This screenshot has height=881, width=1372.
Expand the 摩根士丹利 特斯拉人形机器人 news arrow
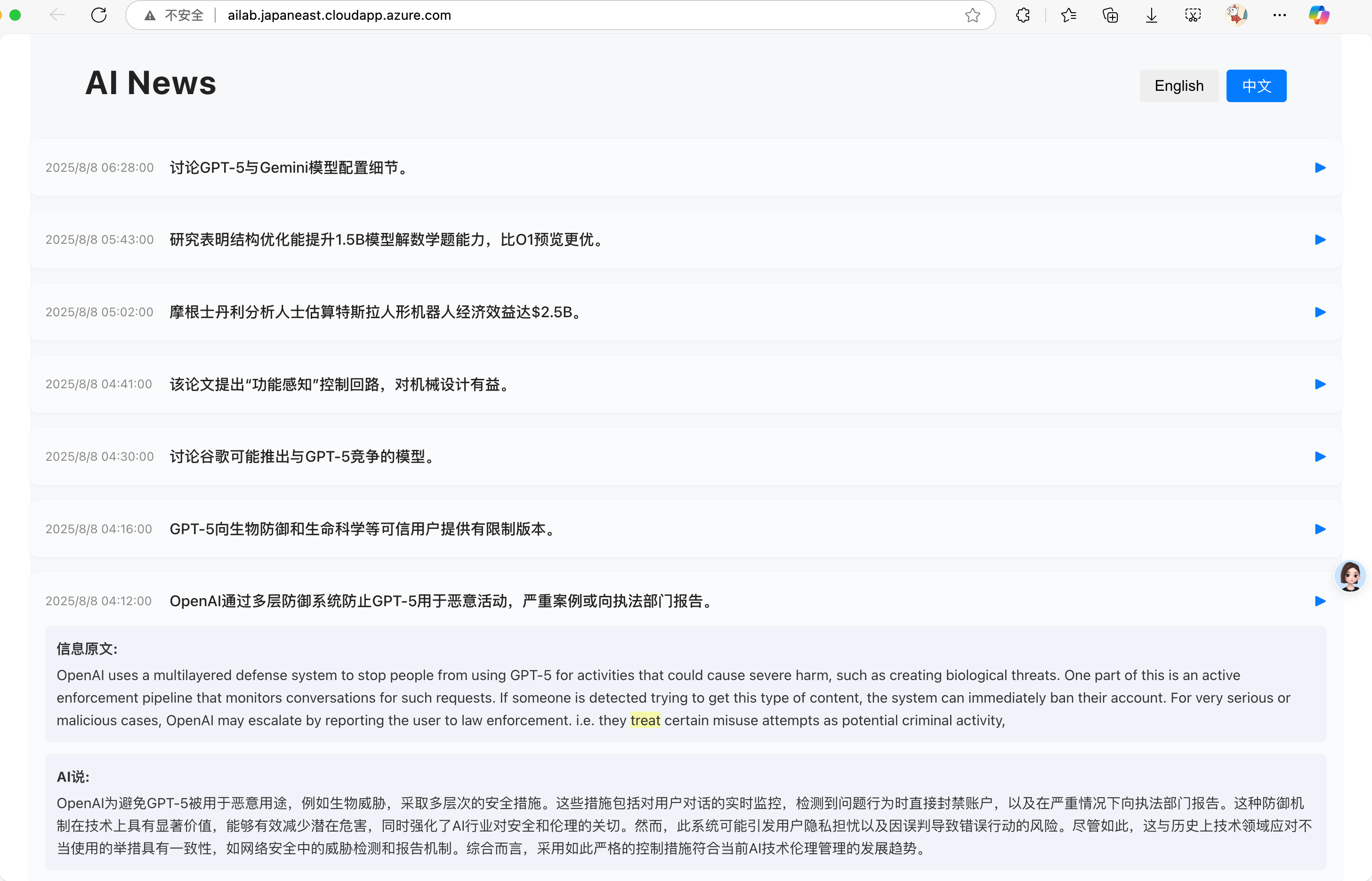(1320, 312)
